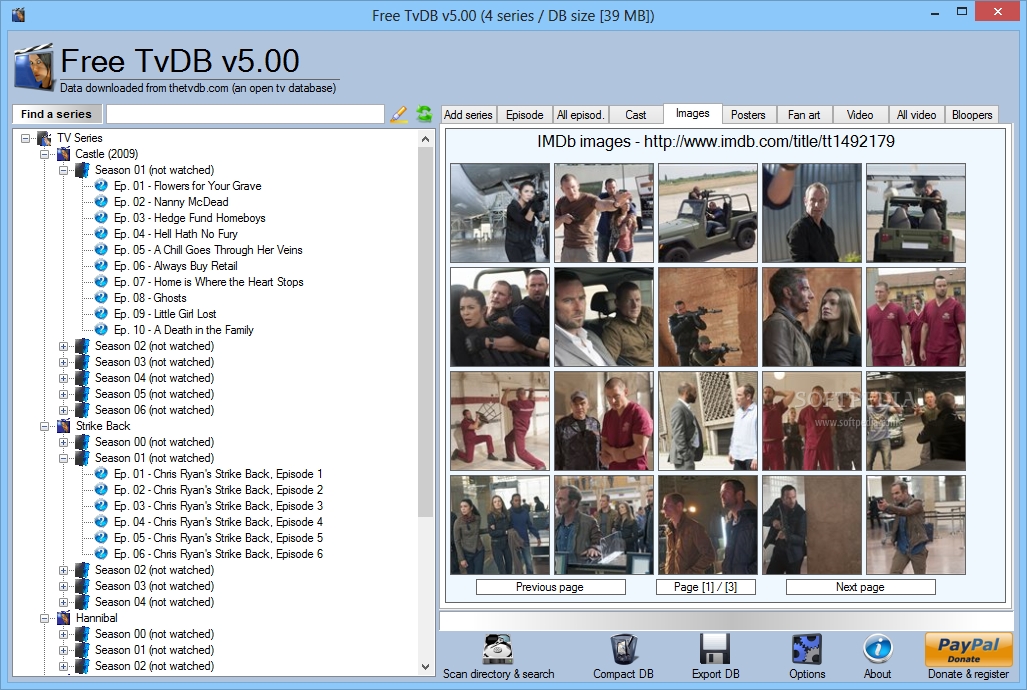Collapse the Hannibal series node

tap(45, 618)
